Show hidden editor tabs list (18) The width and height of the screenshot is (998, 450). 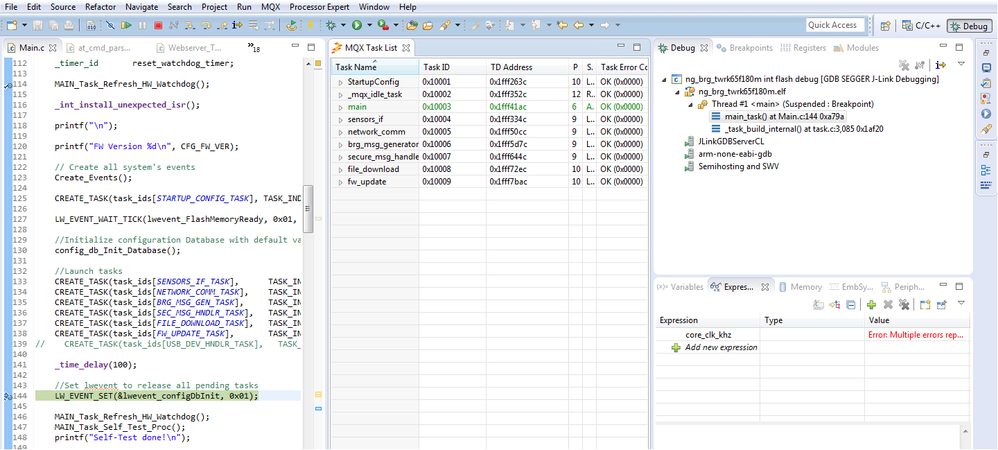253,48
